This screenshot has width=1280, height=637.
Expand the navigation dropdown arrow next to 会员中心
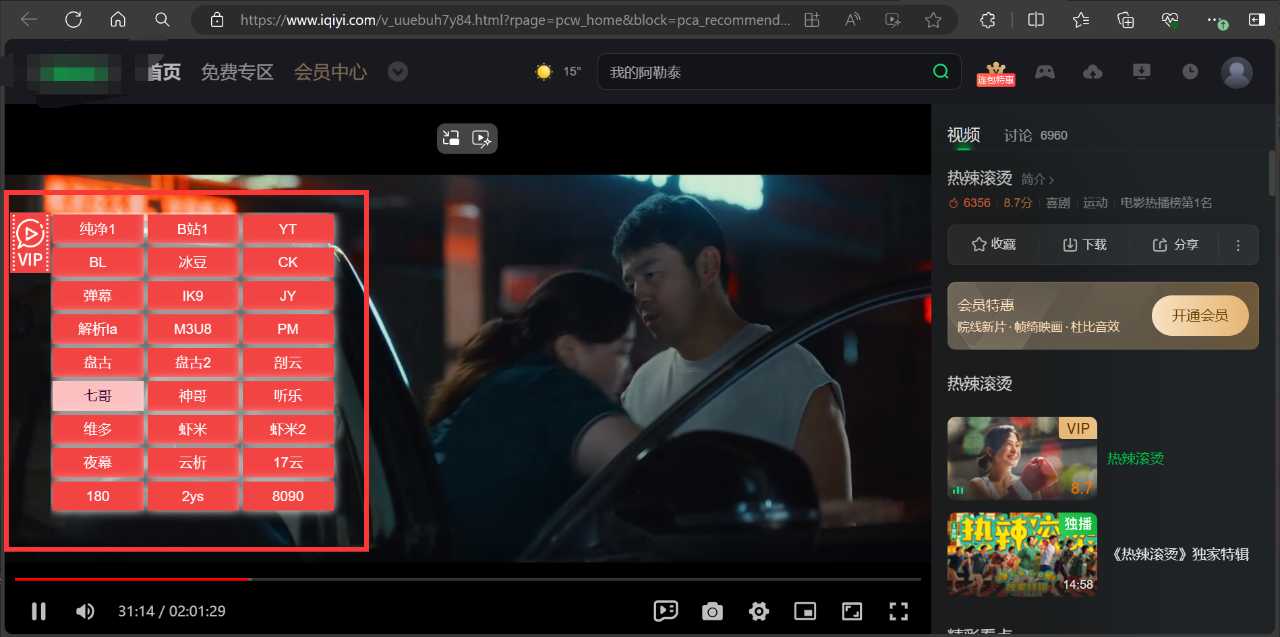pyautogui.click(x=398, y=72)
